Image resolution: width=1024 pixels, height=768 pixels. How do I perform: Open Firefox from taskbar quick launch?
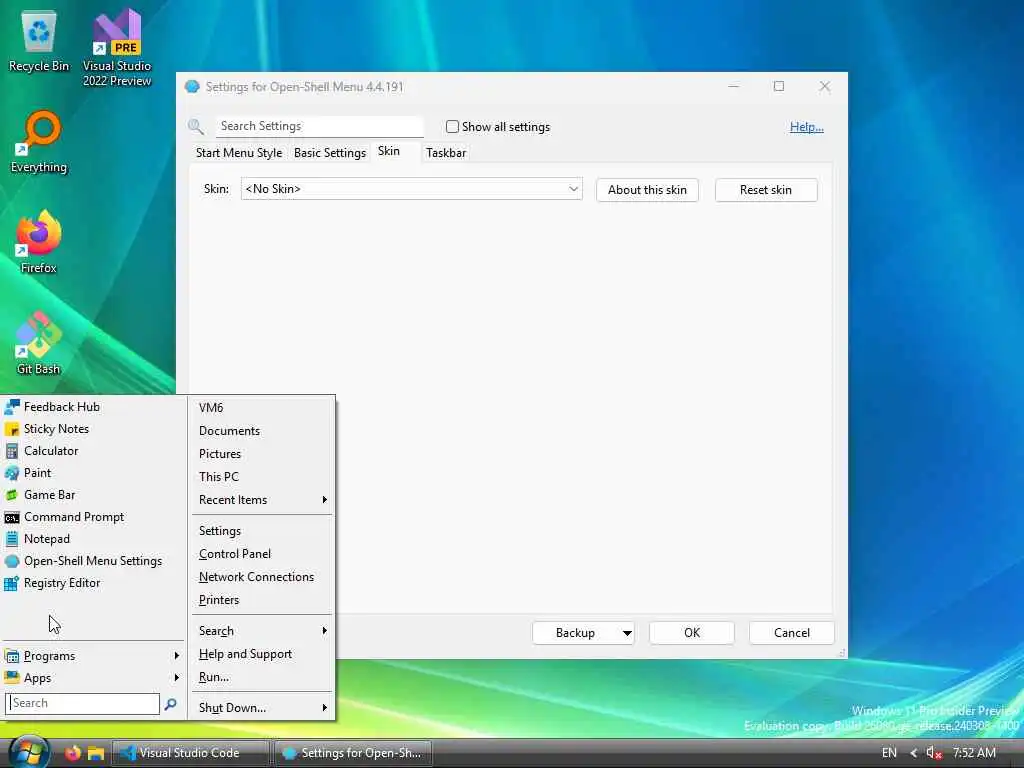pyautogui.click(x=72, y=753)
